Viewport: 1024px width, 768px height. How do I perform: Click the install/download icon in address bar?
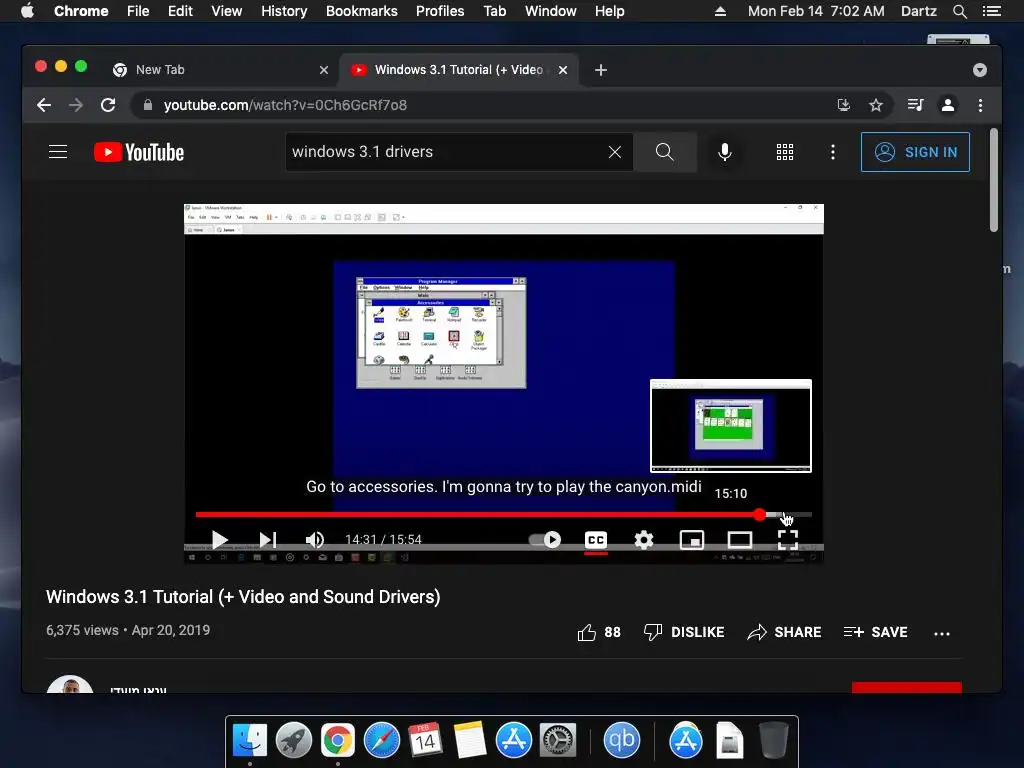[x=844, y=105]
